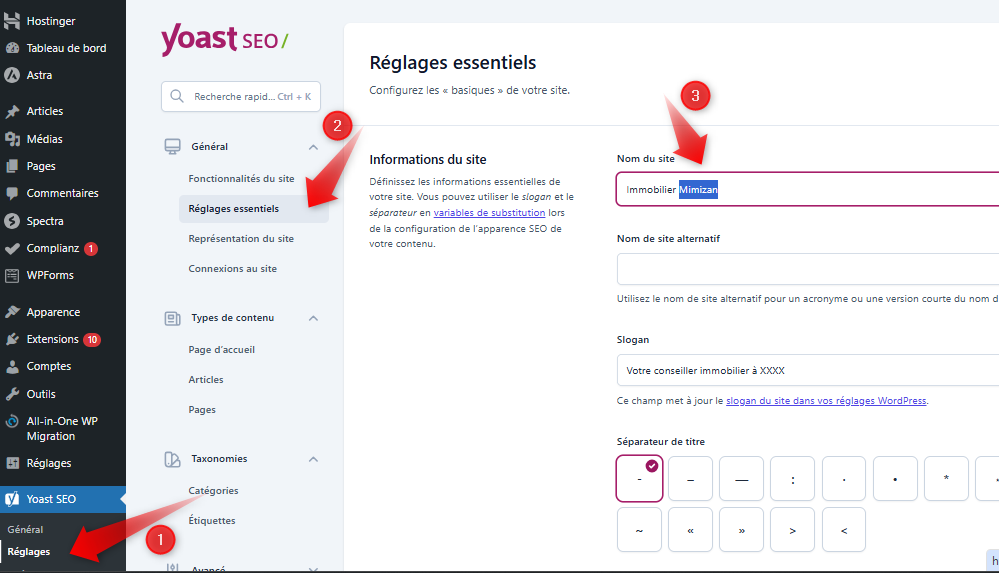The image size is (999, 573).
Task: Click the Yoast SEO logo
Action: 224,41
